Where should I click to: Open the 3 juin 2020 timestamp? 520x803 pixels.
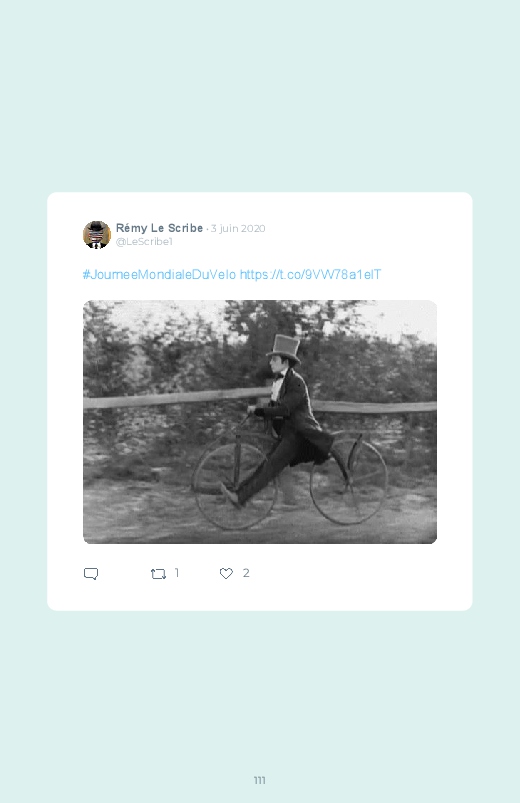click(238, 228)
